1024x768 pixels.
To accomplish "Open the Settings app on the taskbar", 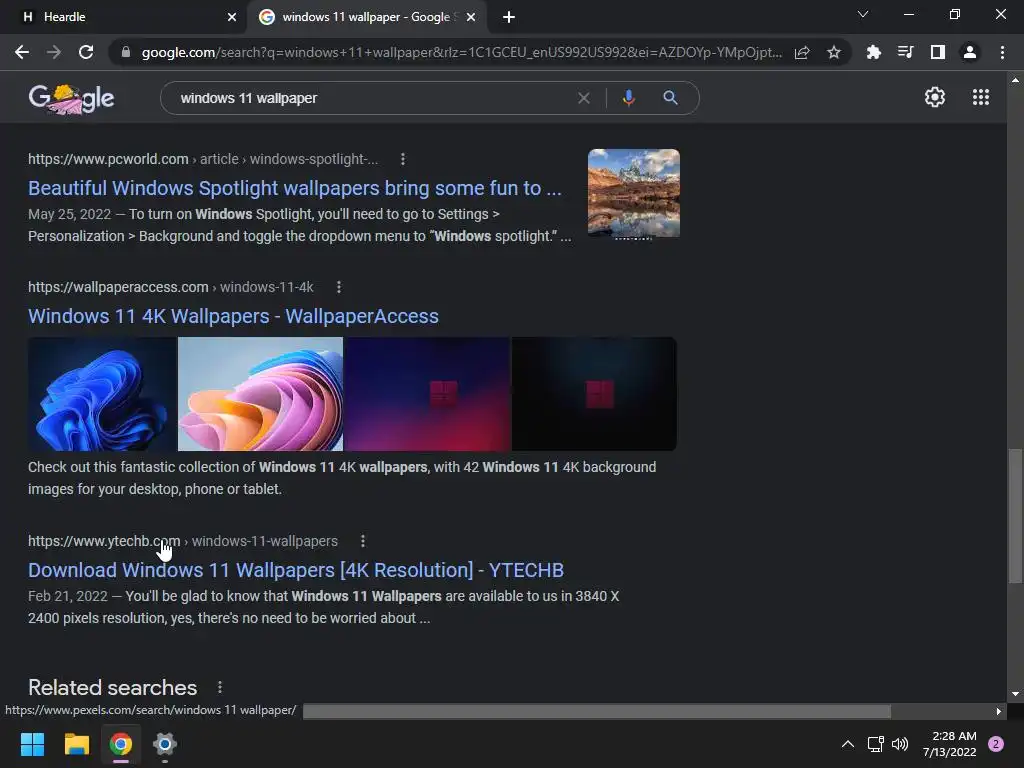I will [x=165, y=744].
